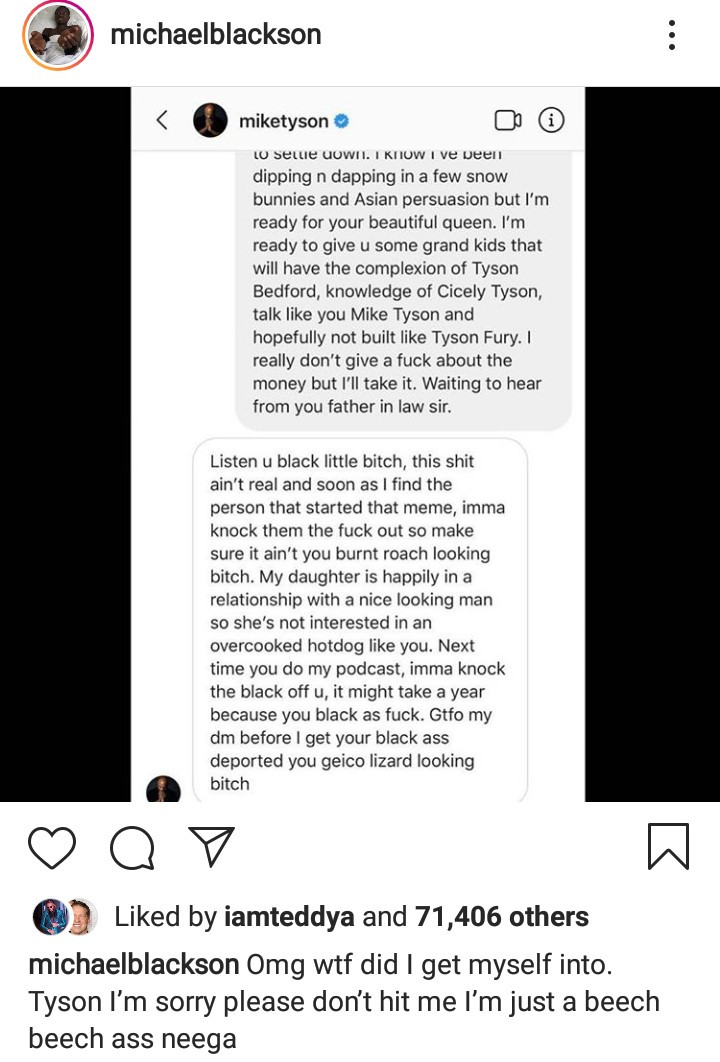Tap liker avatars beside Liked by

click(67, 916)
